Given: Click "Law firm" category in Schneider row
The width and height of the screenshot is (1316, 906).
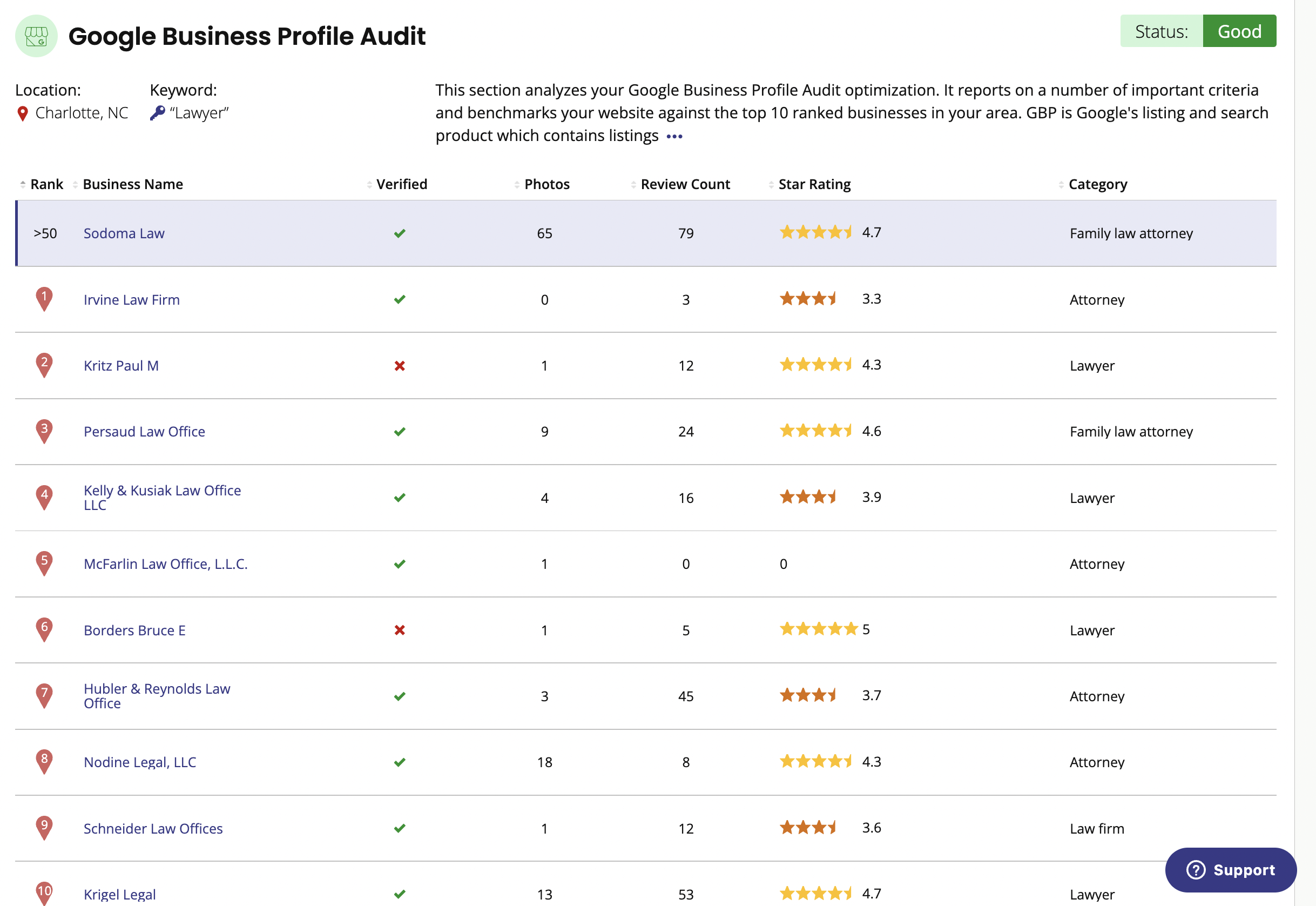Looking at the screenshot, I should [1096, 828].
